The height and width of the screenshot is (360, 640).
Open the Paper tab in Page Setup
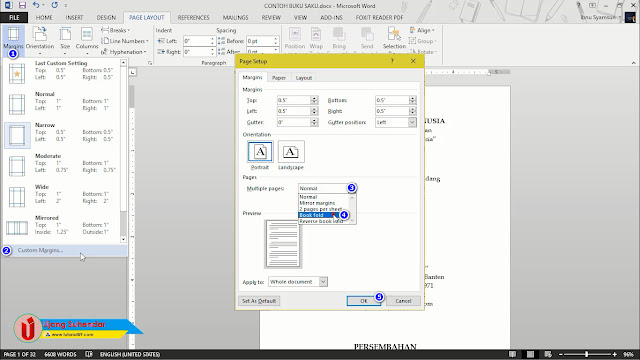click(279, 78)
